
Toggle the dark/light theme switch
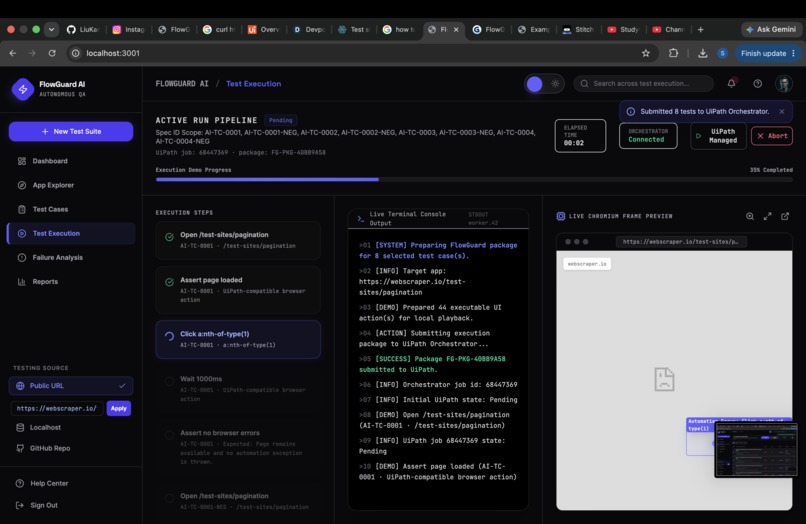pyautogui.click(x=544, y=84)
